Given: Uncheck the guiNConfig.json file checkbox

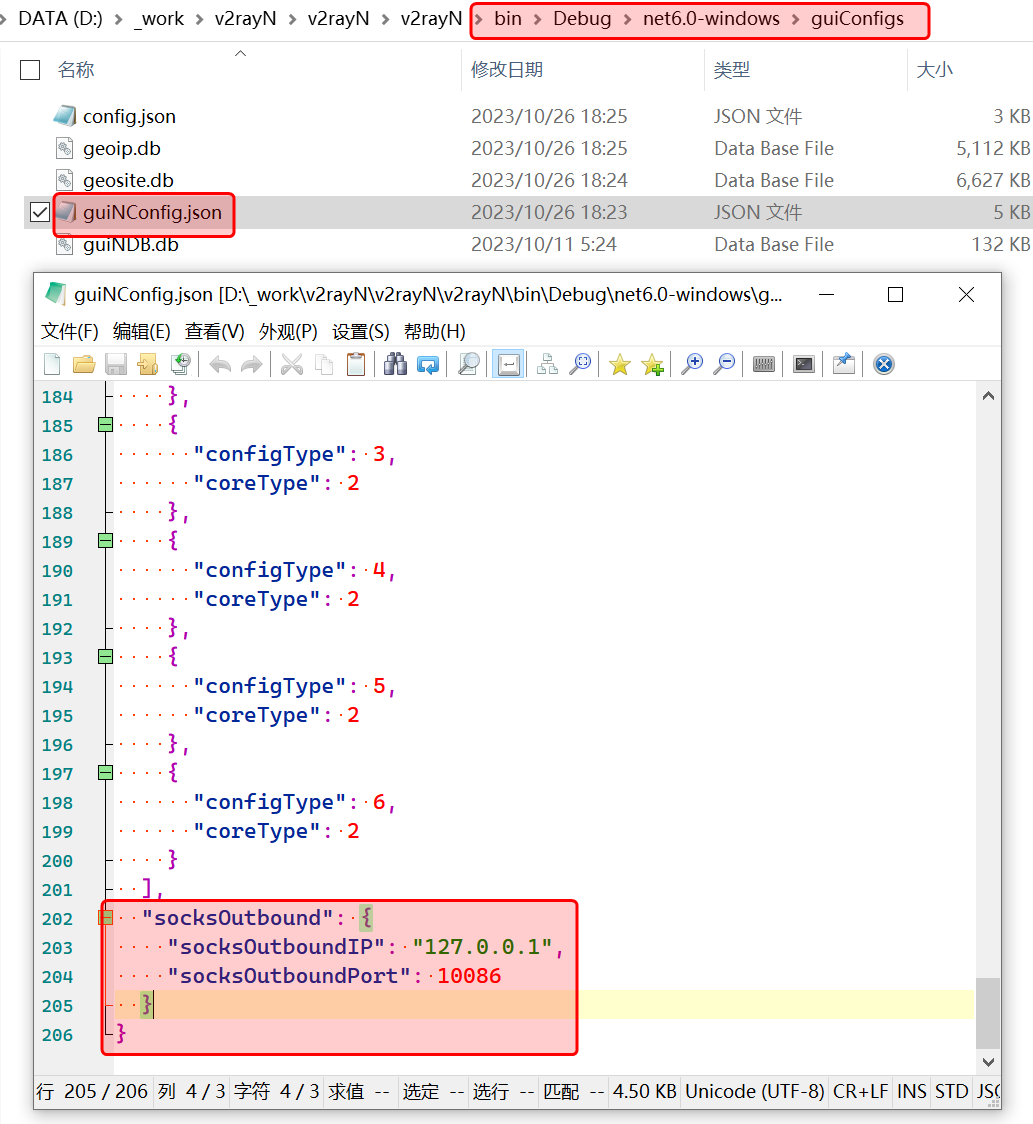Looking at the screenshot, I should point(39,212).
